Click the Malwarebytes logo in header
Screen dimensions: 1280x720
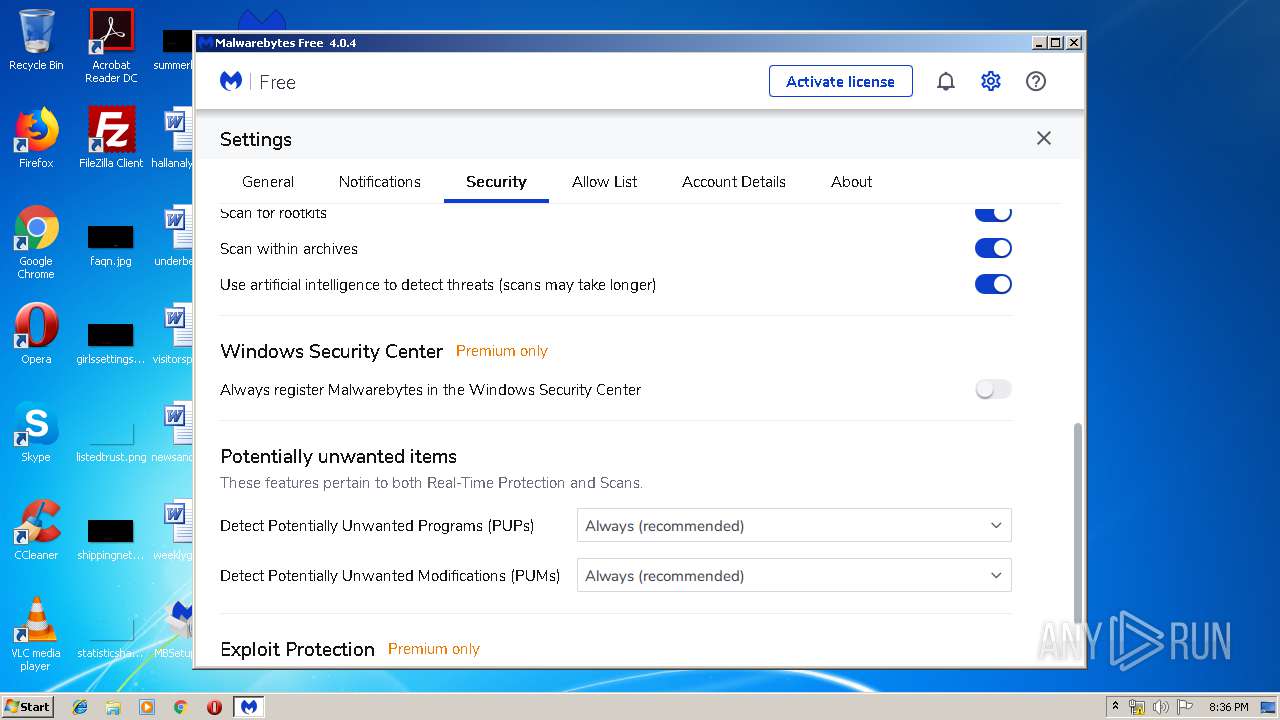click(231, 81)
